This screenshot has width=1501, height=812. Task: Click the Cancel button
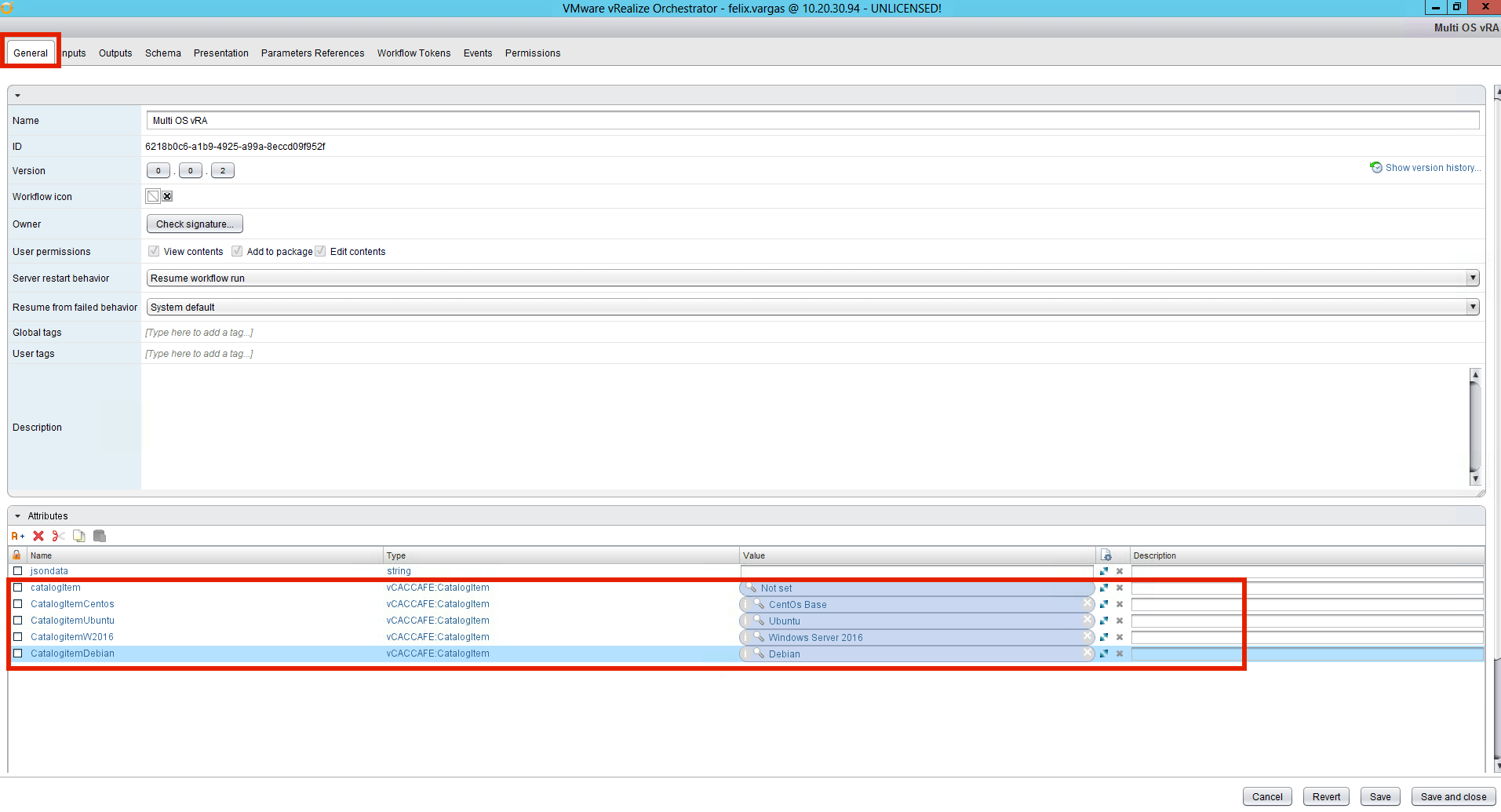click(x=1267, y=796)
